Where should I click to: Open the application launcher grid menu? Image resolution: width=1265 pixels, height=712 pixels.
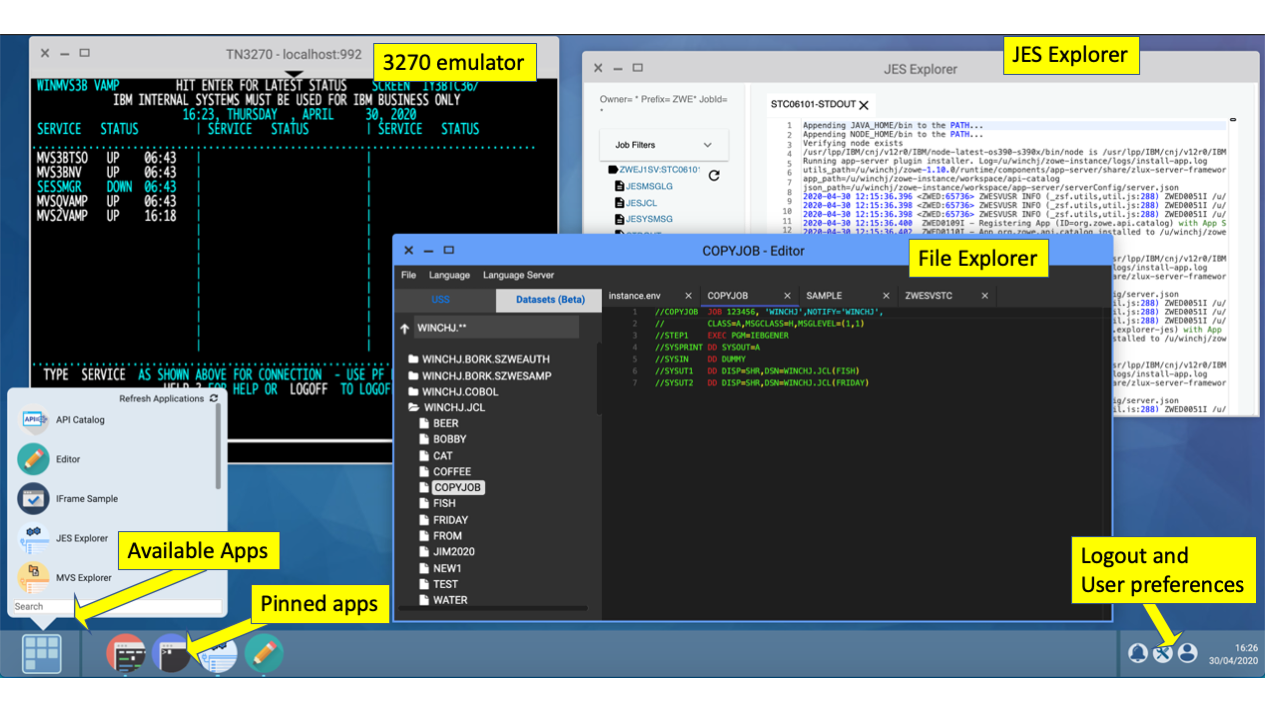(x=41, y=653)
